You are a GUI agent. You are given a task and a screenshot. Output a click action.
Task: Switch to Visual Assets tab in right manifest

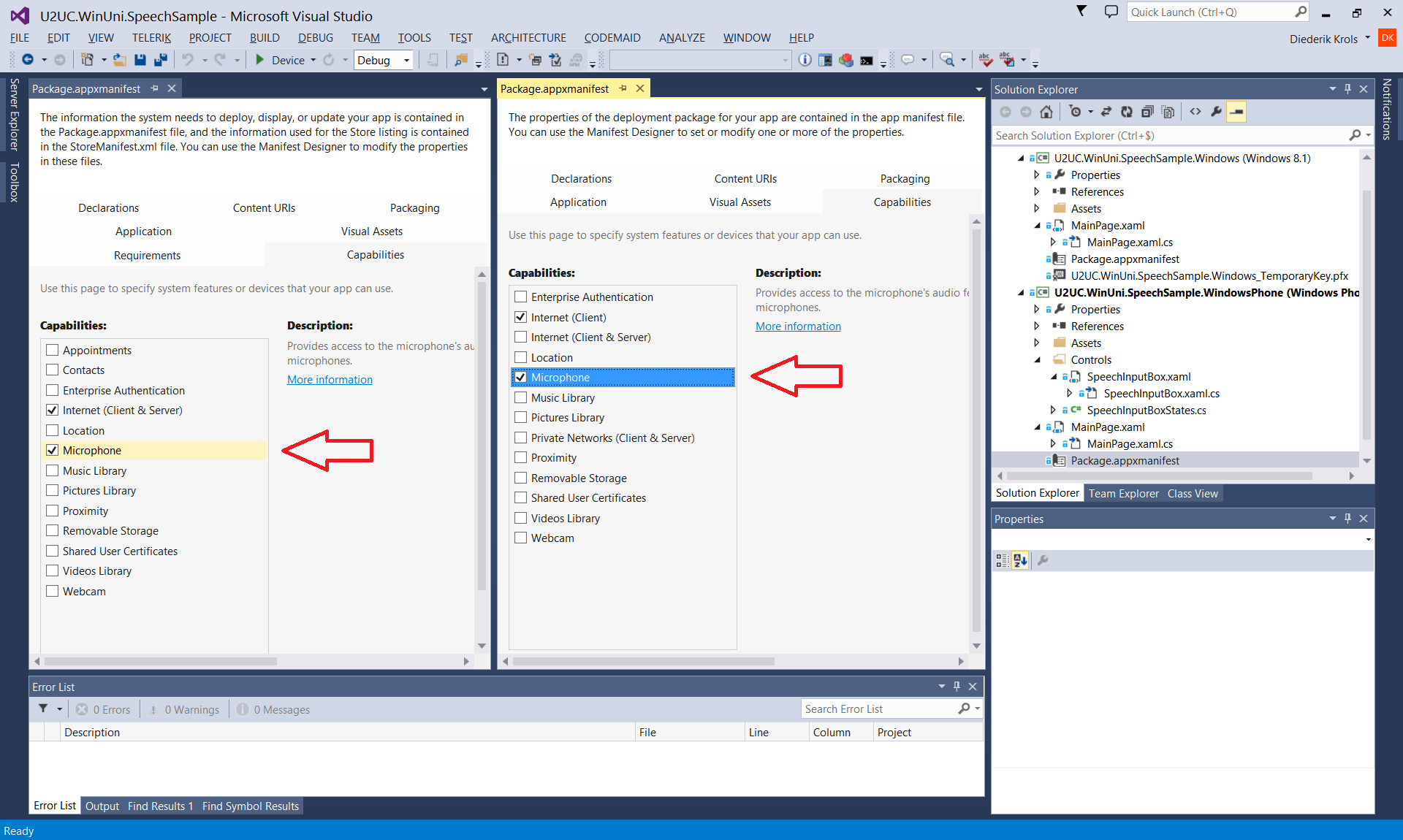click(739, 201)
